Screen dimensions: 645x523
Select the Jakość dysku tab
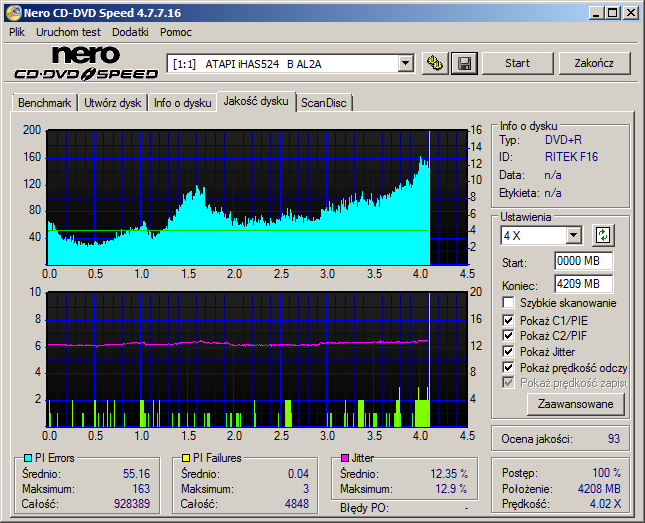(256, 101)
